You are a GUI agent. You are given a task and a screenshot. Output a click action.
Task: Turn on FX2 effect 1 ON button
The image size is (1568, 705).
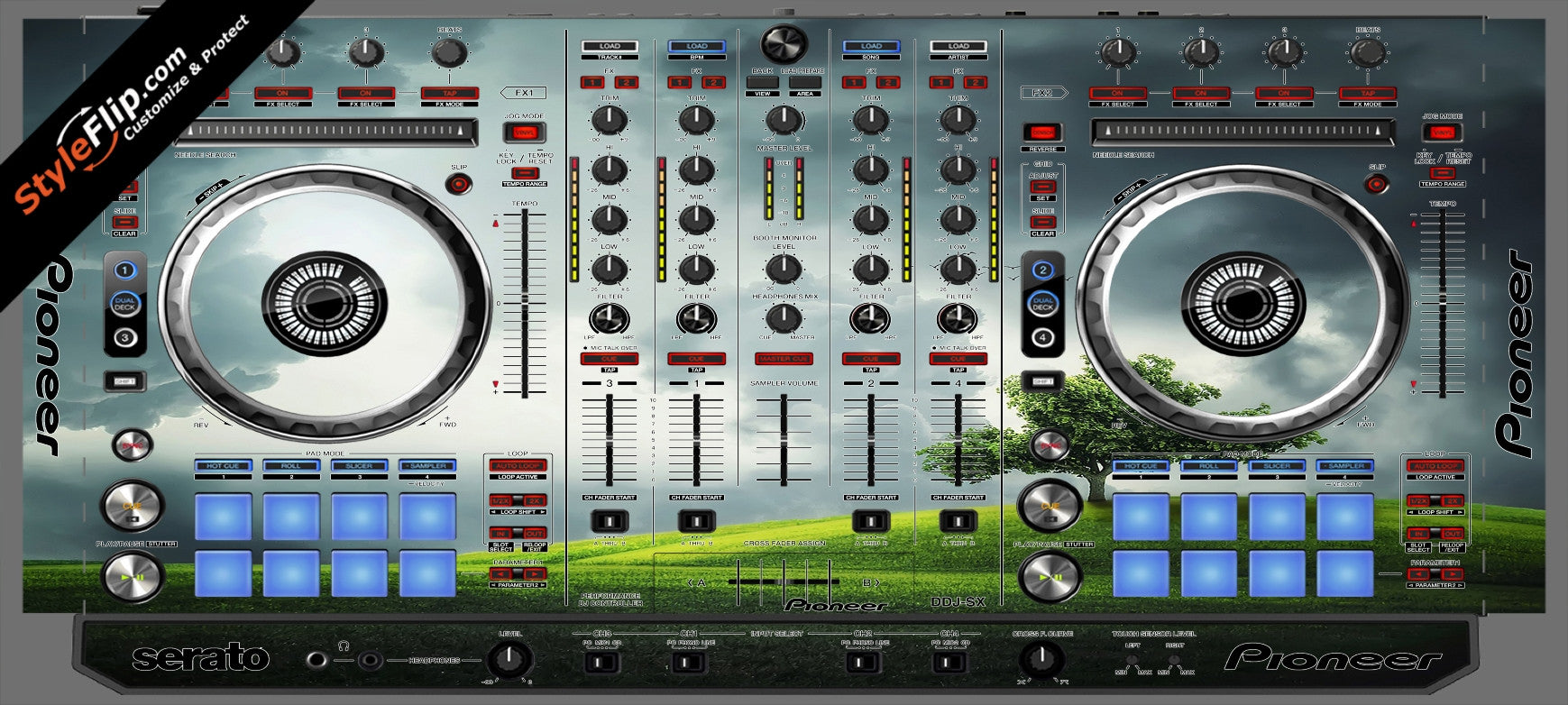pos(1117,94)
